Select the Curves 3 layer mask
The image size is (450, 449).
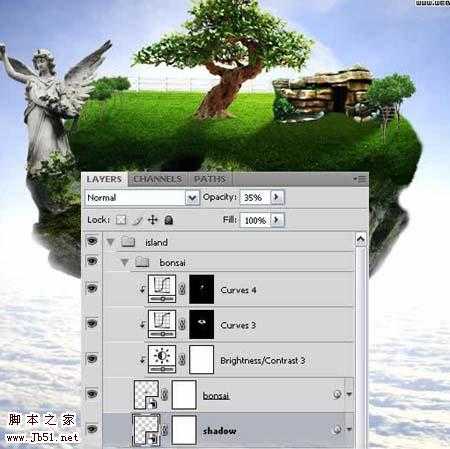coord(201,324)
